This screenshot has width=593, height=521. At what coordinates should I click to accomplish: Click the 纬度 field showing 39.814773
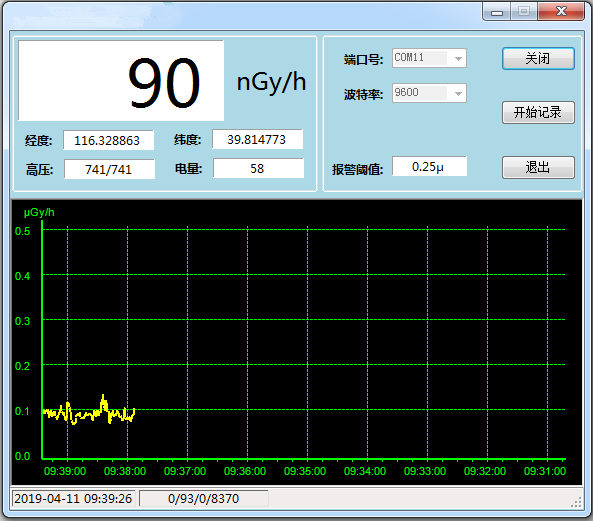pos(257,140)
